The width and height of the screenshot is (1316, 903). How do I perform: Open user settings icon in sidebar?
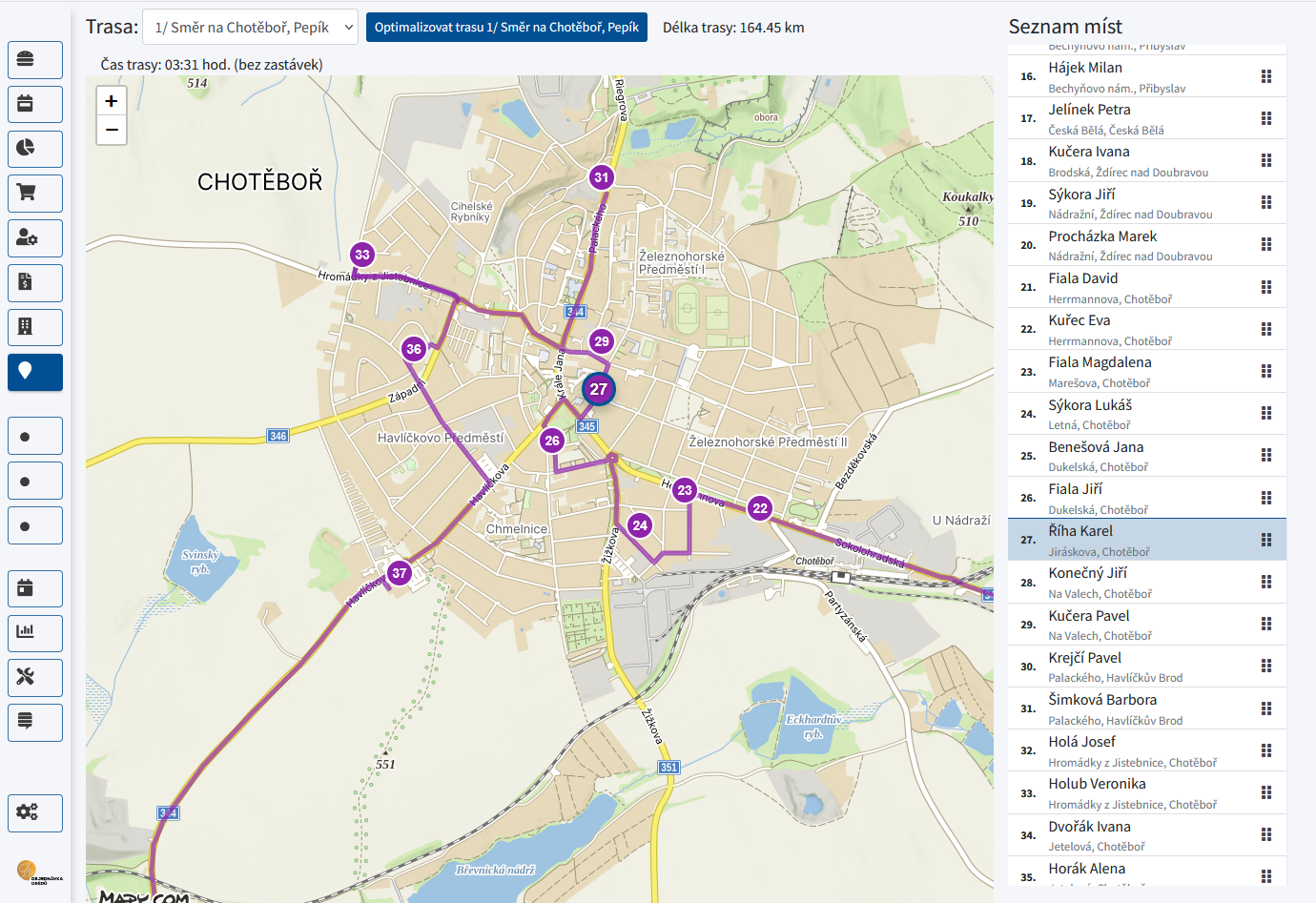(x=35, y=238)
